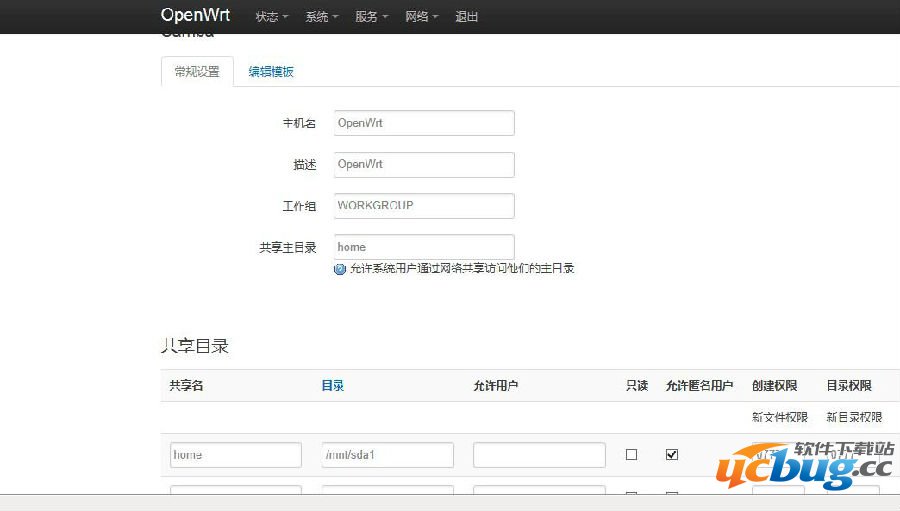This screenshot has width=900, height=511.
Task: Open the 网络 dropdown in the navbar
Action: click(x=421, y=17)
